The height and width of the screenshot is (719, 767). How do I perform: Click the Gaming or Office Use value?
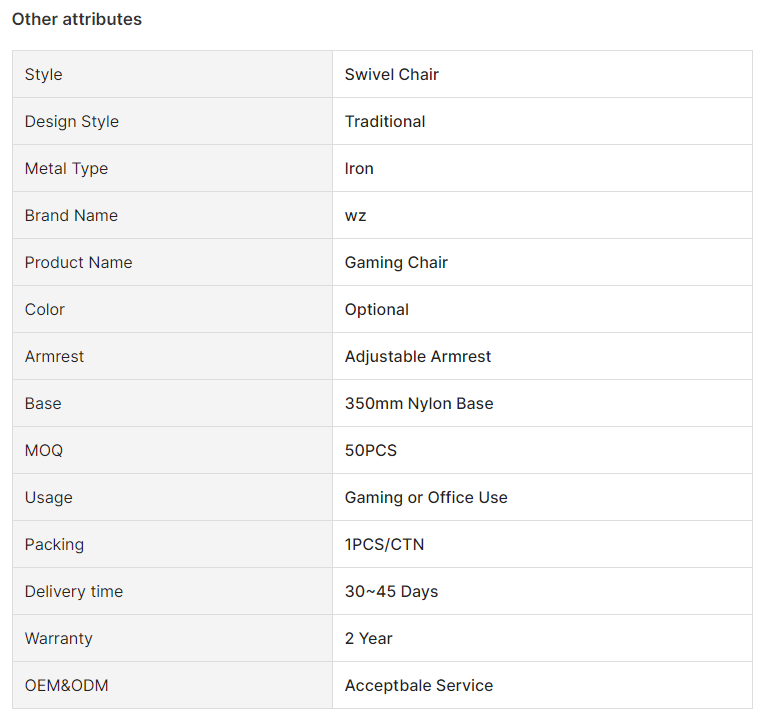(x=426, y=497)
